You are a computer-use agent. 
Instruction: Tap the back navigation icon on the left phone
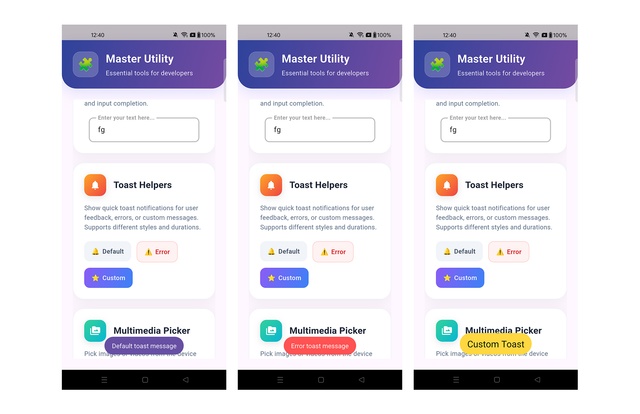[186, 380]
